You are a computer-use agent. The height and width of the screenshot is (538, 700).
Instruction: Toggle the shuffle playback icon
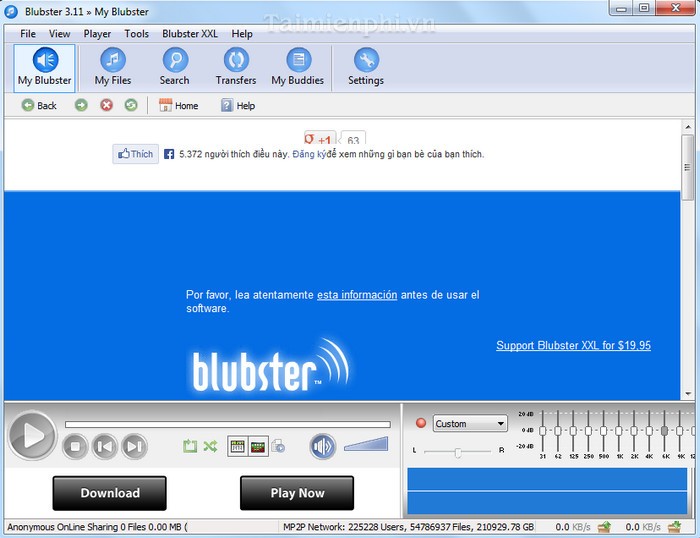[210, 446]
